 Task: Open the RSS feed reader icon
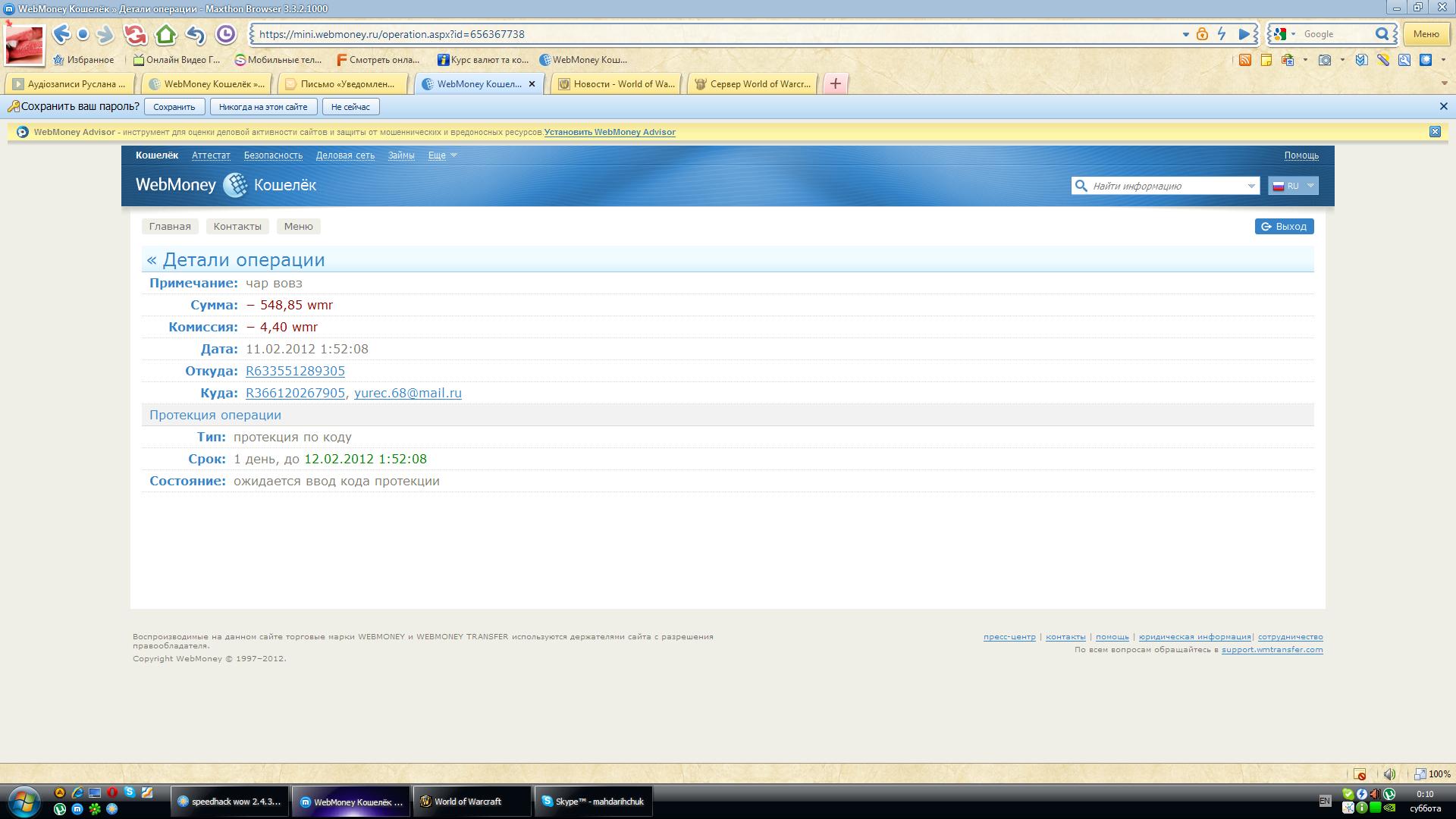1245,60
